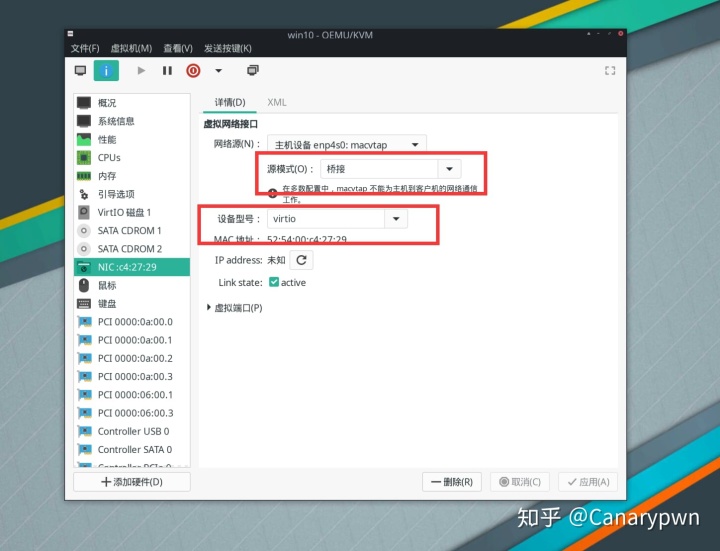Select 内存 memory entry
The width and height of the screenshot is (720, 551).
click(132, 176)
